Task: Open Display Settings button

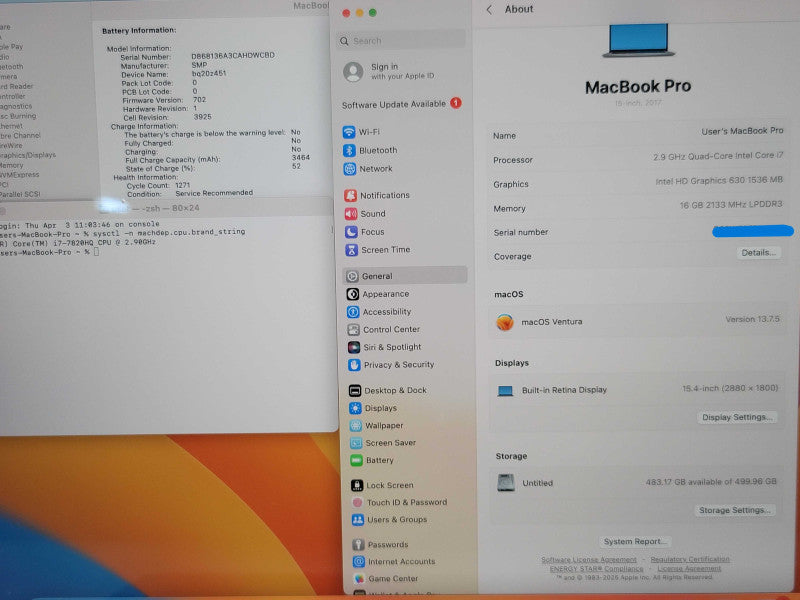Action: pos(737,417)
